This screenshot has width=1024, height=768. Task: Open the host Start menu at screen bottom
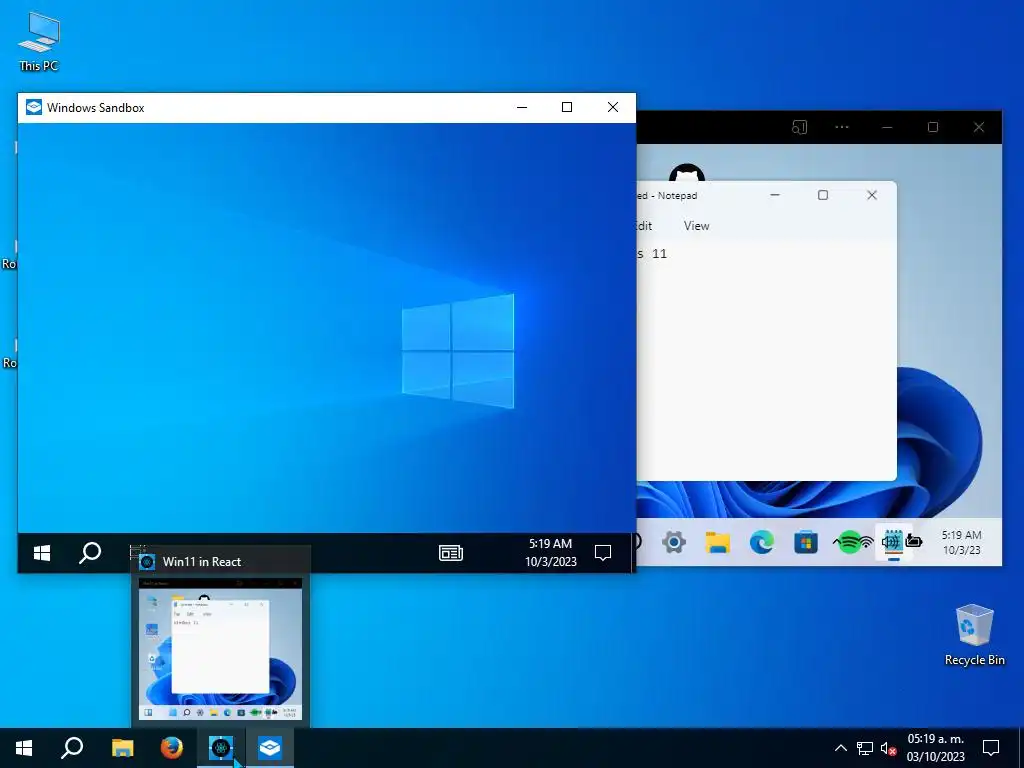[x=24, y=748]
